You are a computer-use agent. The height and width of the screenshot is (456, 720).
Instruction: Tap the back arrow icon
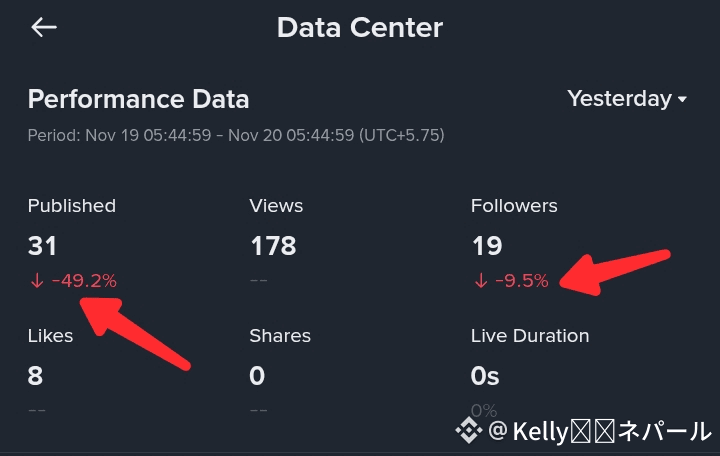point(44,27)
